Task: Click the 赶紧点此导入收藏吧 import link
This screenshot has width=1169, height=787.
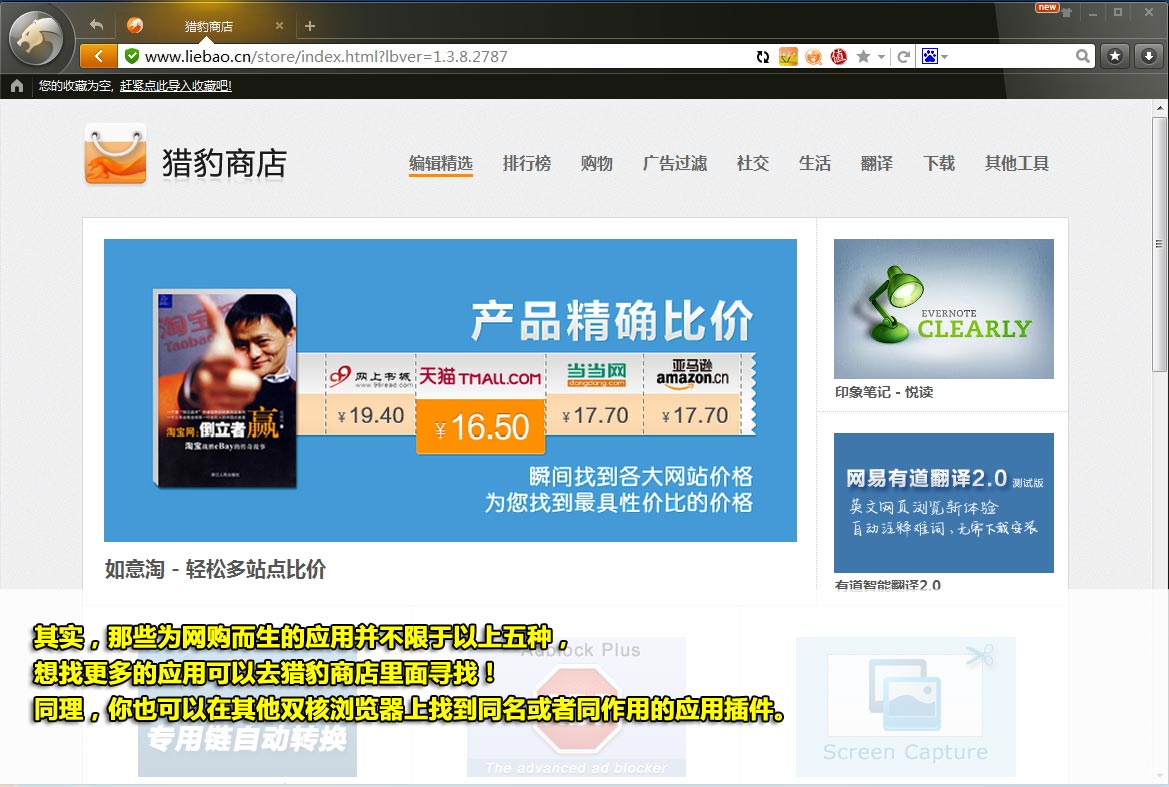Action: coord(175,86)
